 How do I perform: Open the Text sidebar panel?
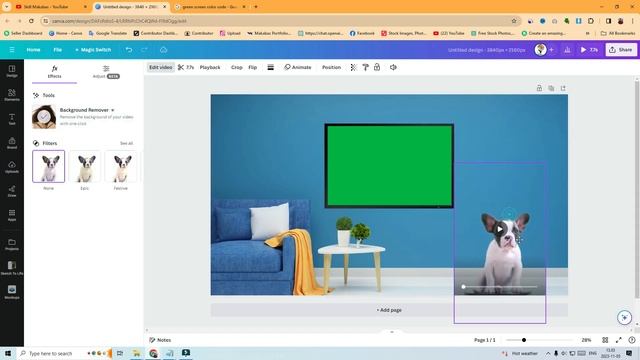point(12,119)
